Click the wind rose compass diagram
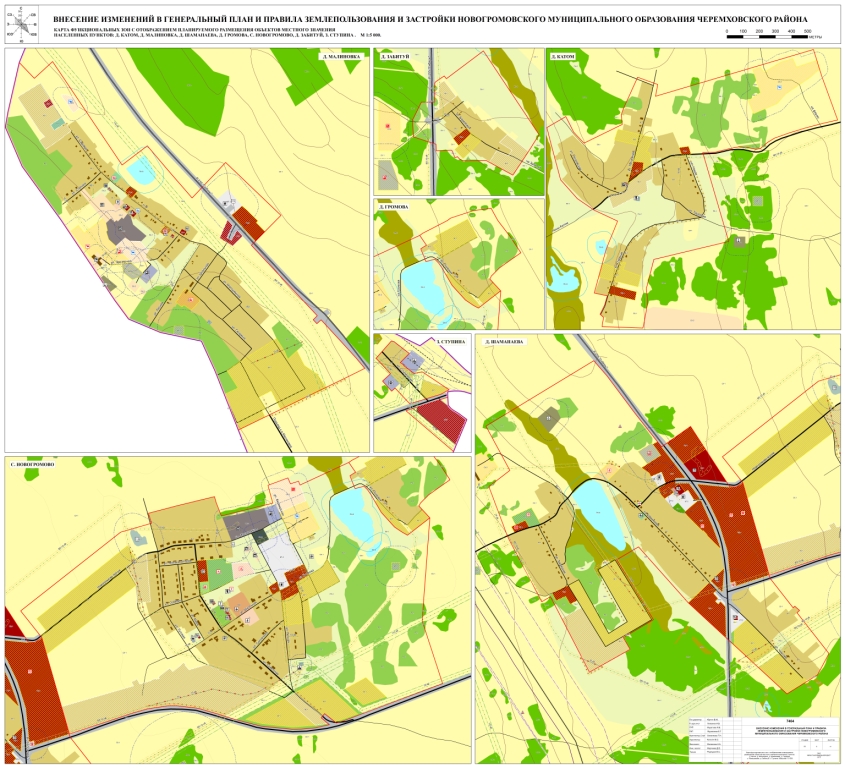Image resolution: width=845 pixels, height=768 pixels. [x=22, y=25]
